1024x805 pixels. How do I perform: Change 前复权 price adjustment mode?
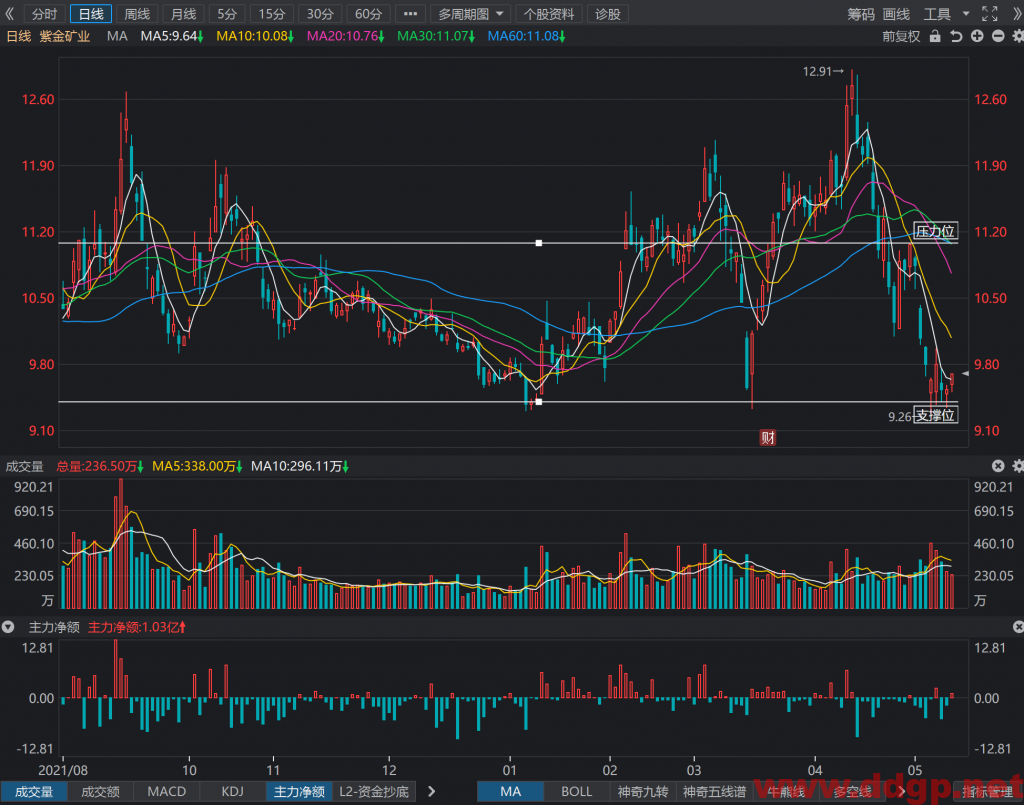tap(901, 37)
